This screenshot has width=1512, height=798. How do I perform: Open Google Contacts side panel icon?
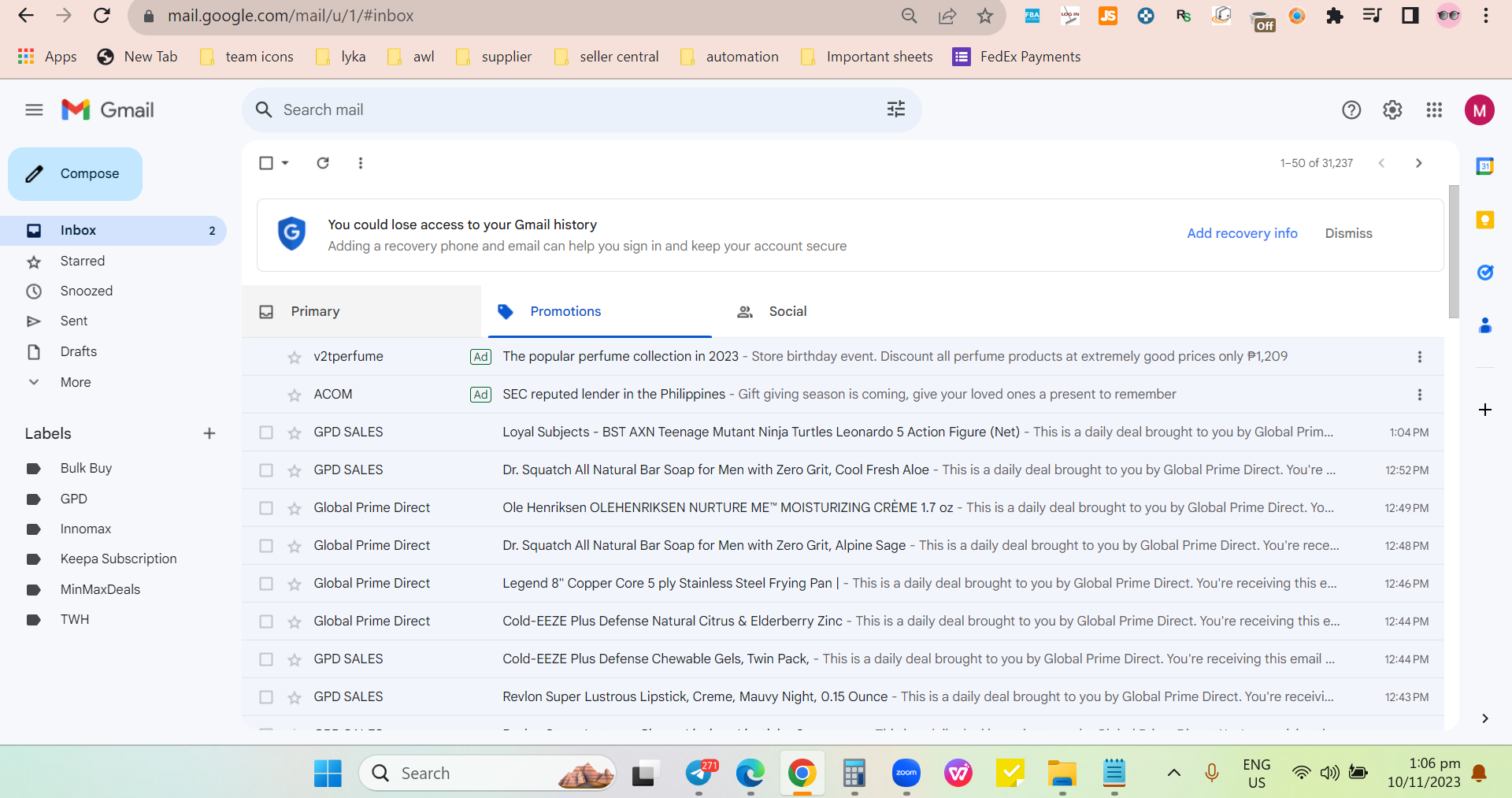point(1485,325)
